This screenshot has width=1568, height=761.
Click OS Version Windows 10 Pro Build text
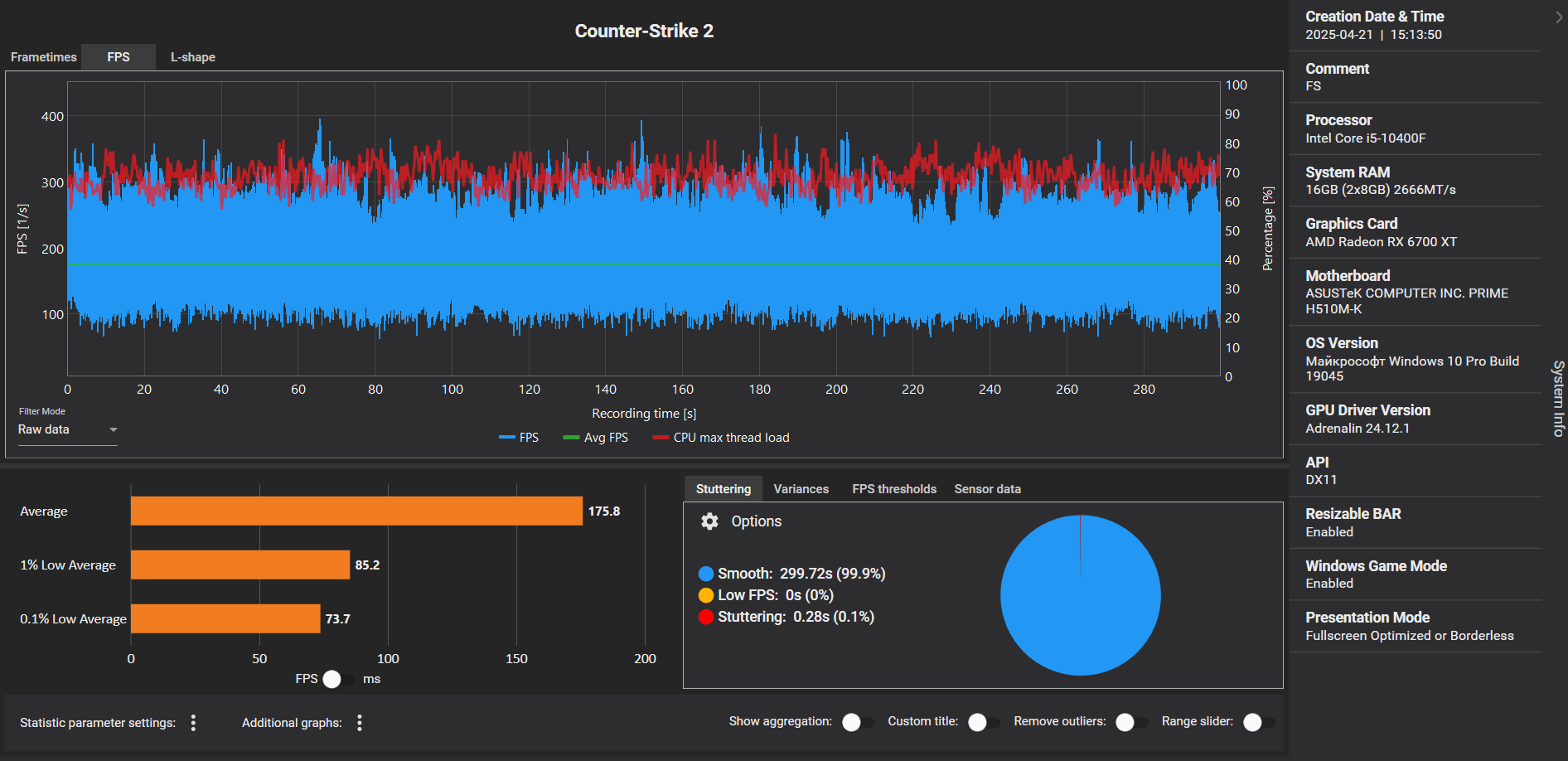1412,369
